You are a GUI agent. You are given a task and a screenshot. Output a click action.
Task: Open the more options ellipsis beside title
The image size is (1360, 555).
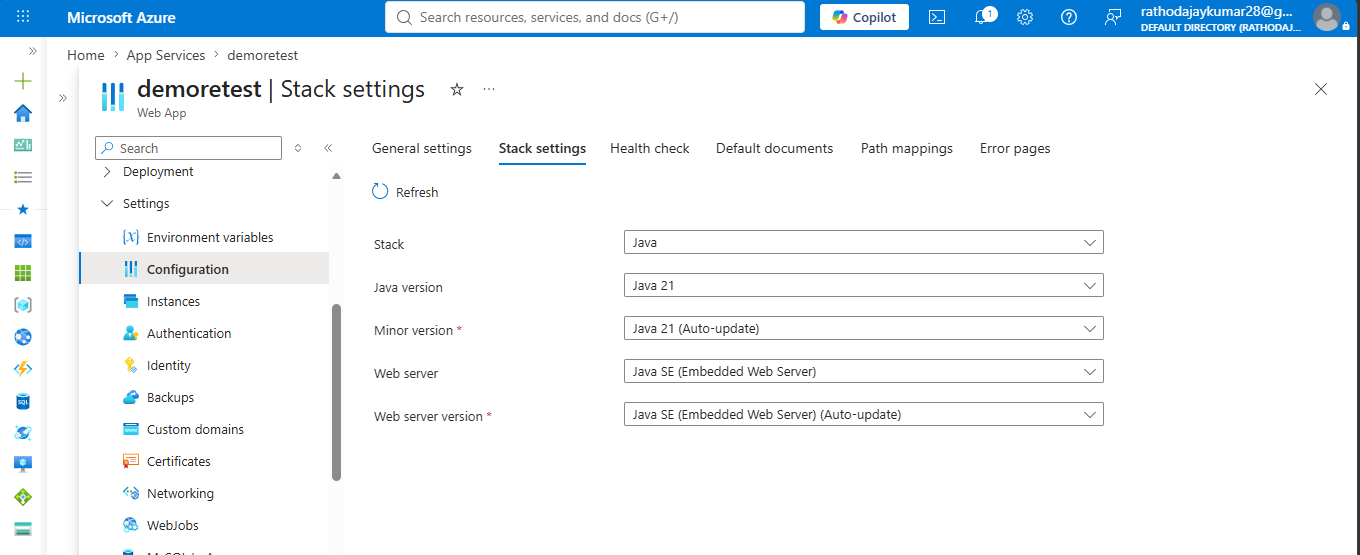(489, 89)
